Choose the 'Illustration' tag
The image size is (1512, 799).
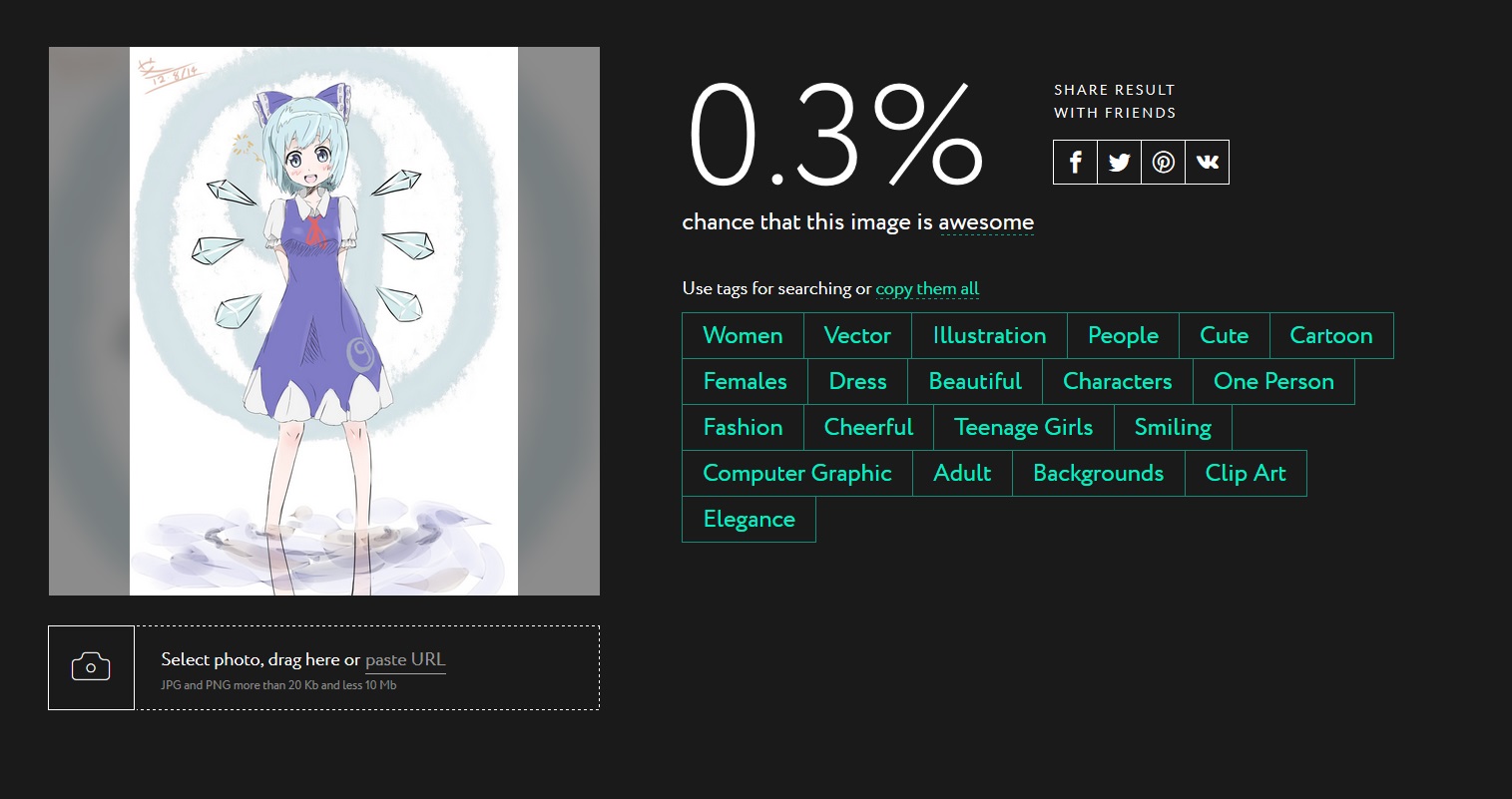point(989,336)
